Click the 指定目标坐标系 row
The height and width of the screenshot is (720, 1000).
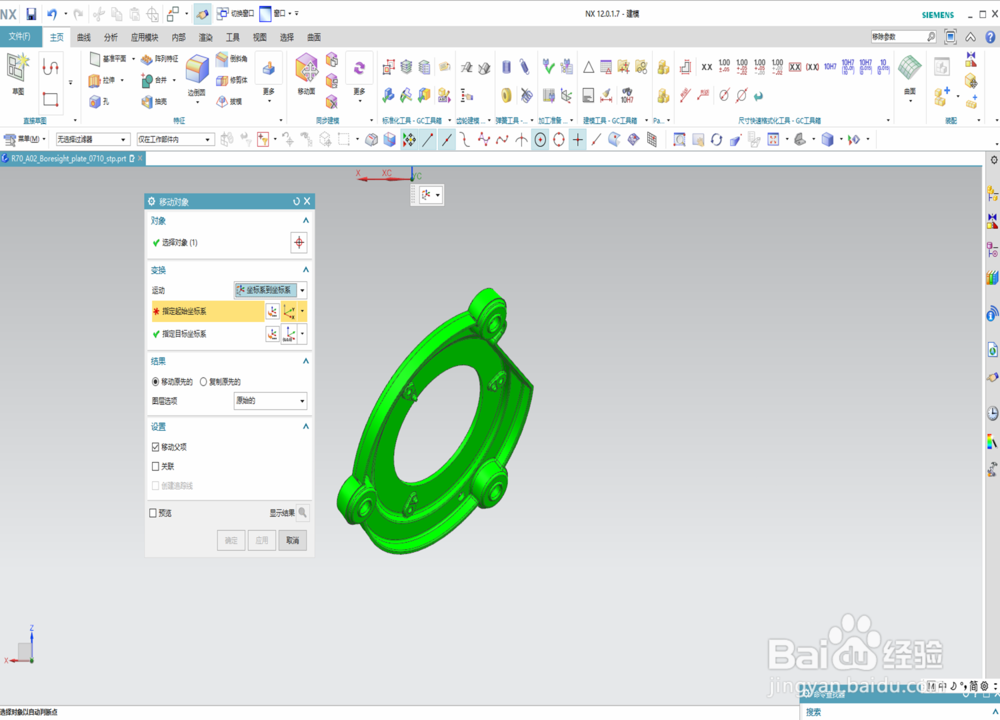208,334
